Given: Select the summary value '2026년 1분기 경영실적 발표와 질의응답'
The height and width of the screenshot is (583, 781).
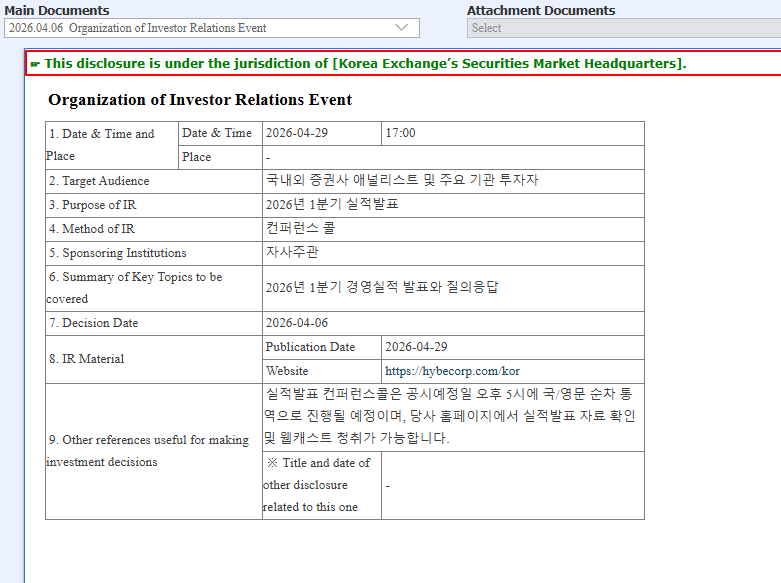Looking at the screenshot, I should point(382,288).
